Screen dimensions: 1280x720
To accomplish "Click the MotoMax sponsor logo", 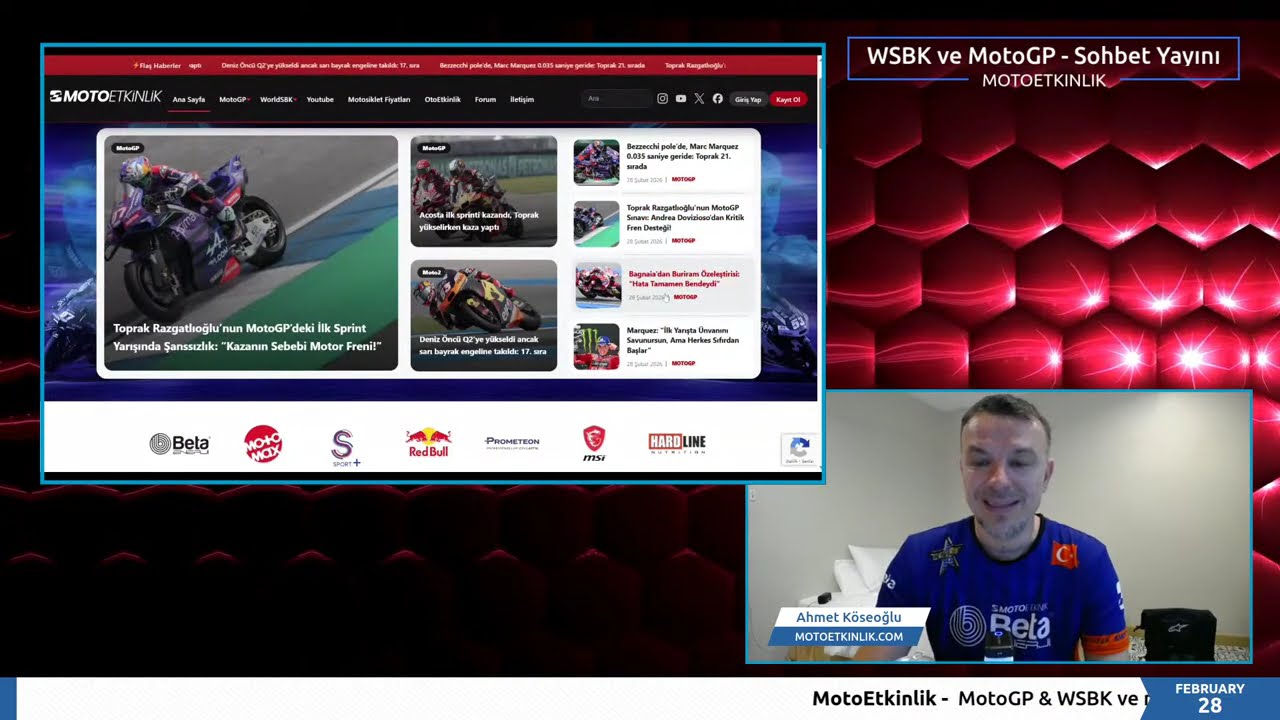I will pos(263,444).
